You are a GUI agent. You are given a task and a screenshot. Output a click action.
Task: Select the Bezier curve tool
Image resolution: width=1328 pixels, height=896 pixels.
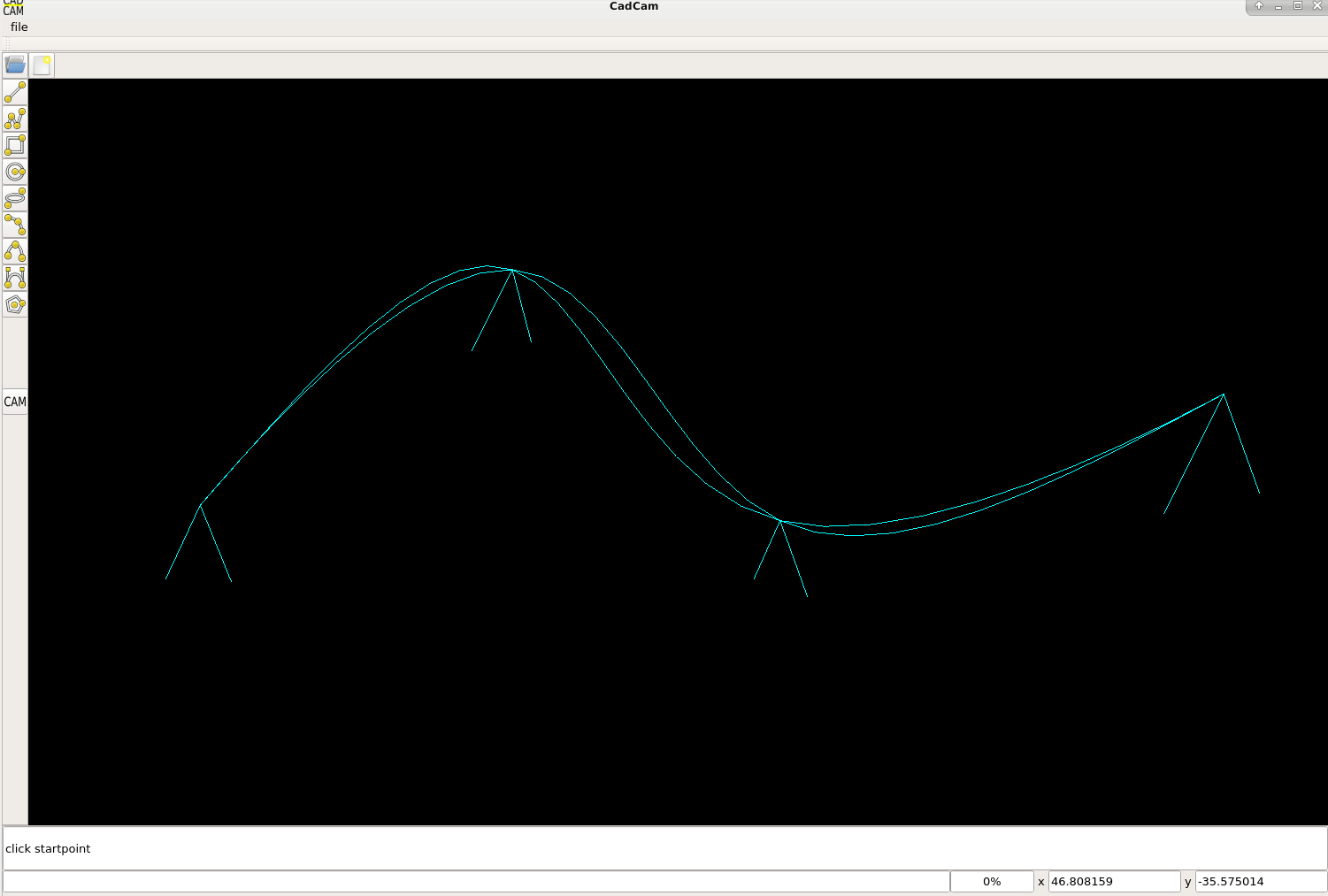(15, 278)
